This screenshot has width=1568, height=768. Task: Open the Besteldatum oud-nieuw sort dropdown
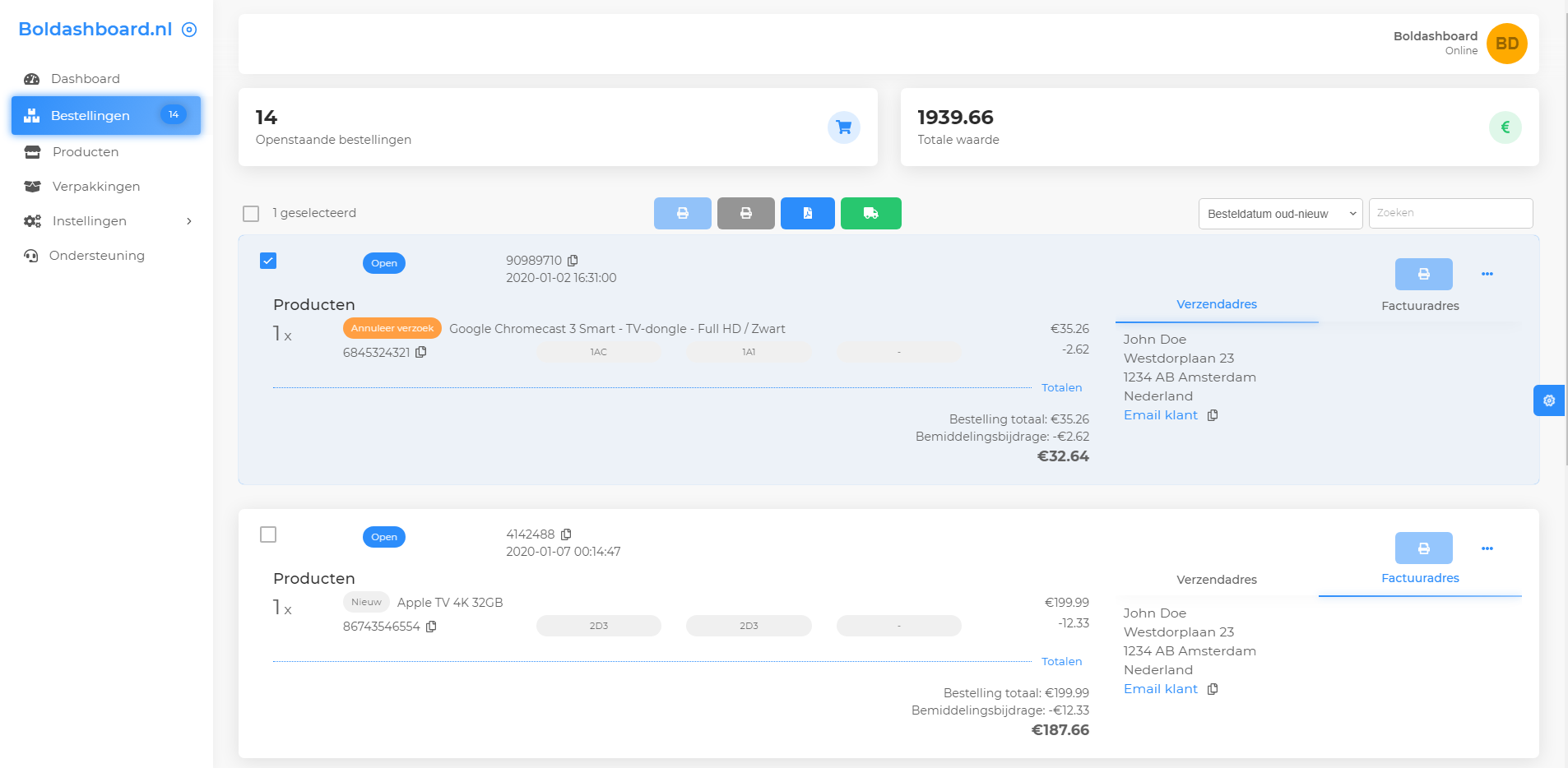point(1279,214)
